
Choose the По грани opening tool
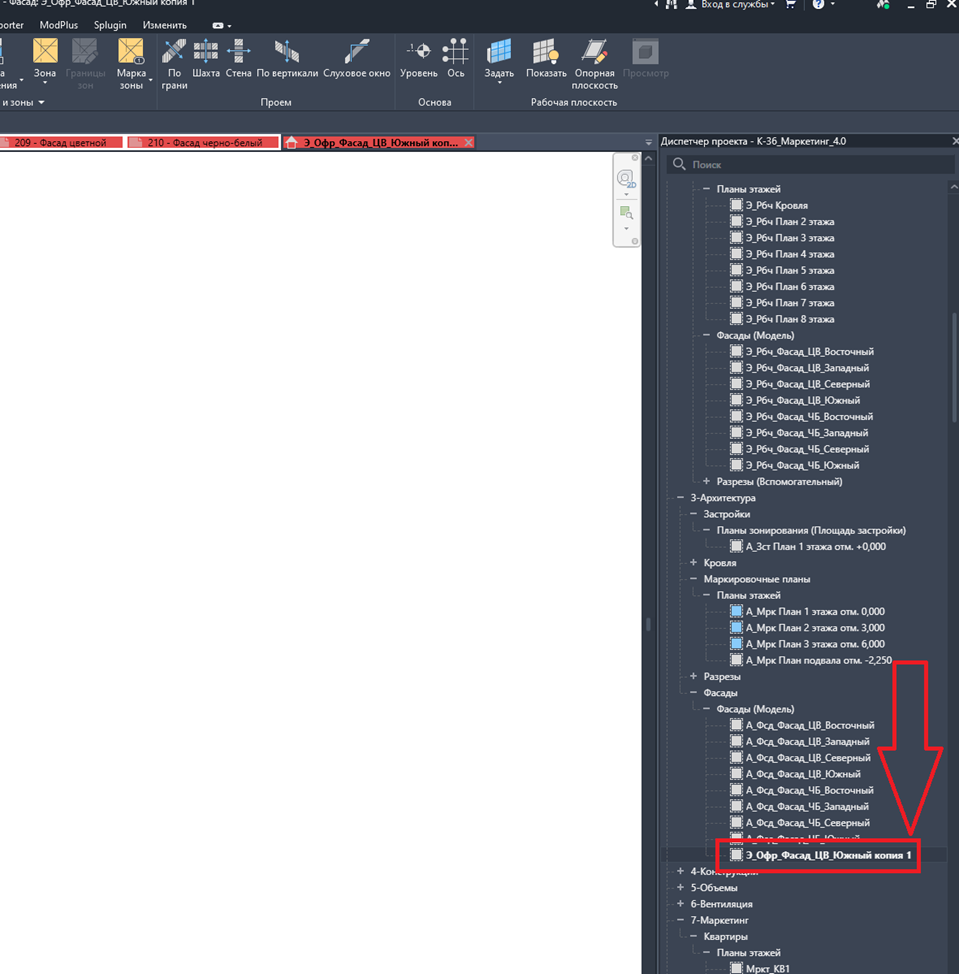(x=174, y=63)
